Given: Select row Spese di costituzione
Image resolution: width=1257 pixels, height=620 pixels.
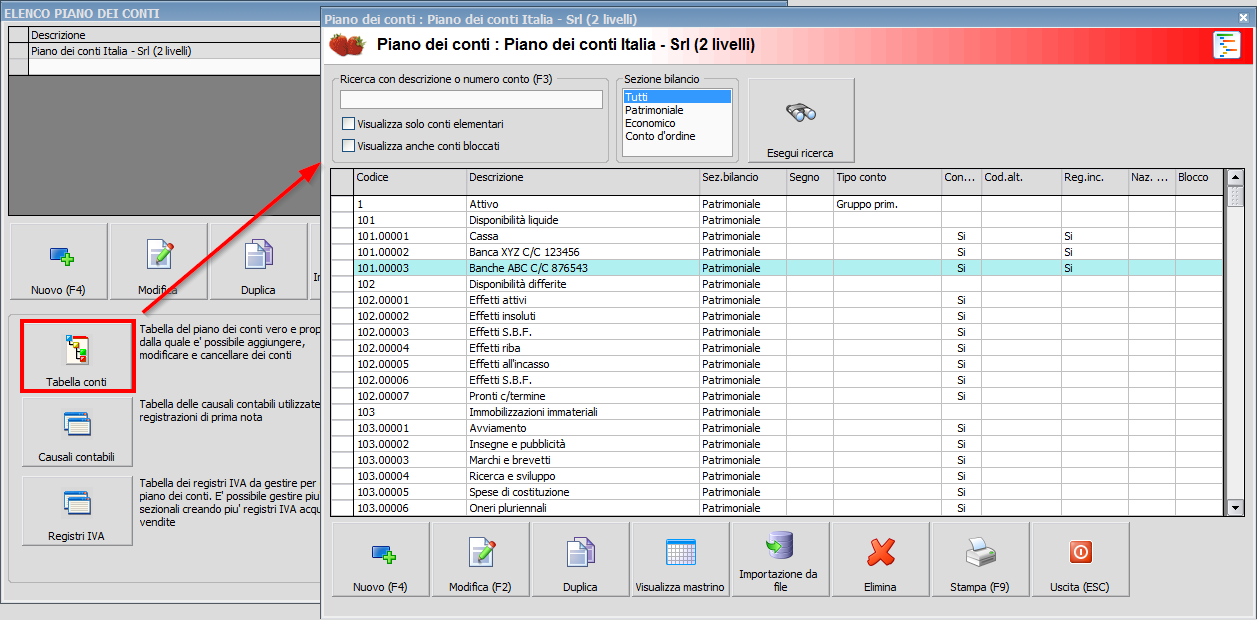Looking at the screenshot, I should click(x=778, y=492).
